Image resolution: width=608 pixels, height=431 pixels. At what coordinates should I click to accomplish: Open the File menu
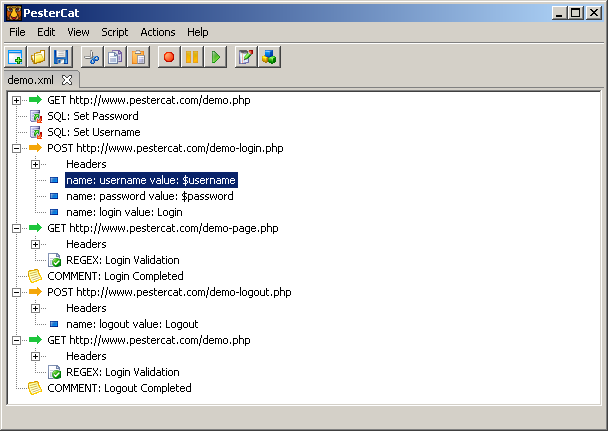[17, 32]
